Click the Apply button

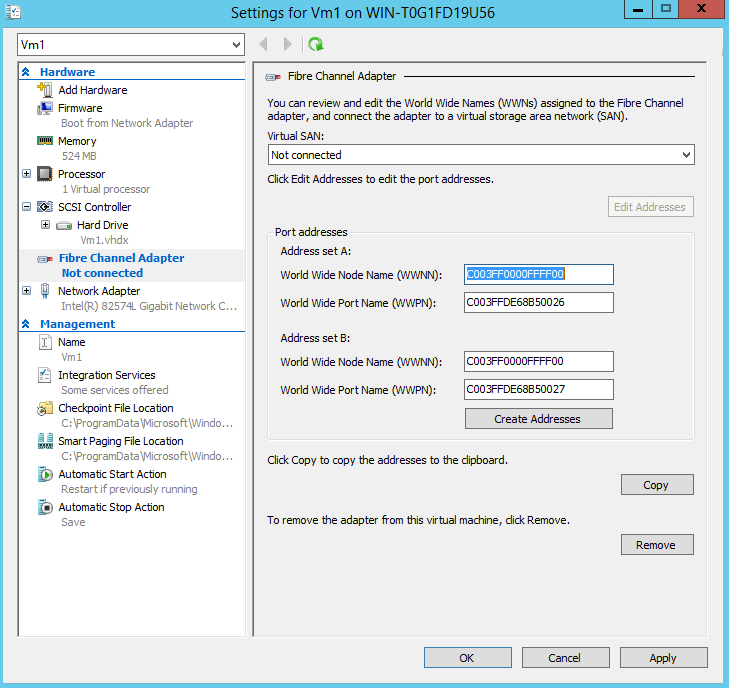coord(663,658)
